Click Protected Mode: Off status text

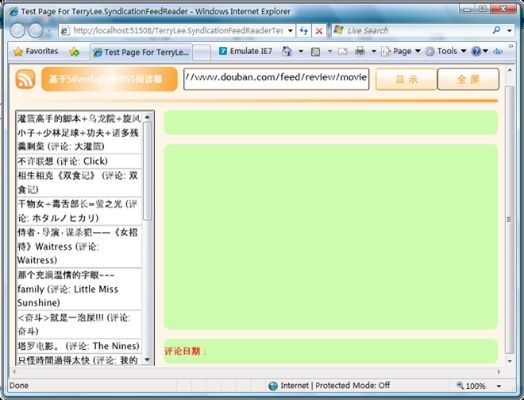353,386
